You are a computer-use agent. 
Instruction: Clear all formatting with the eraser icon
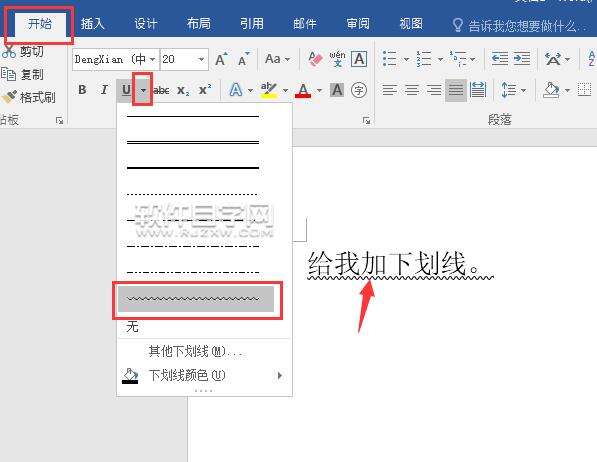[315, 59]
